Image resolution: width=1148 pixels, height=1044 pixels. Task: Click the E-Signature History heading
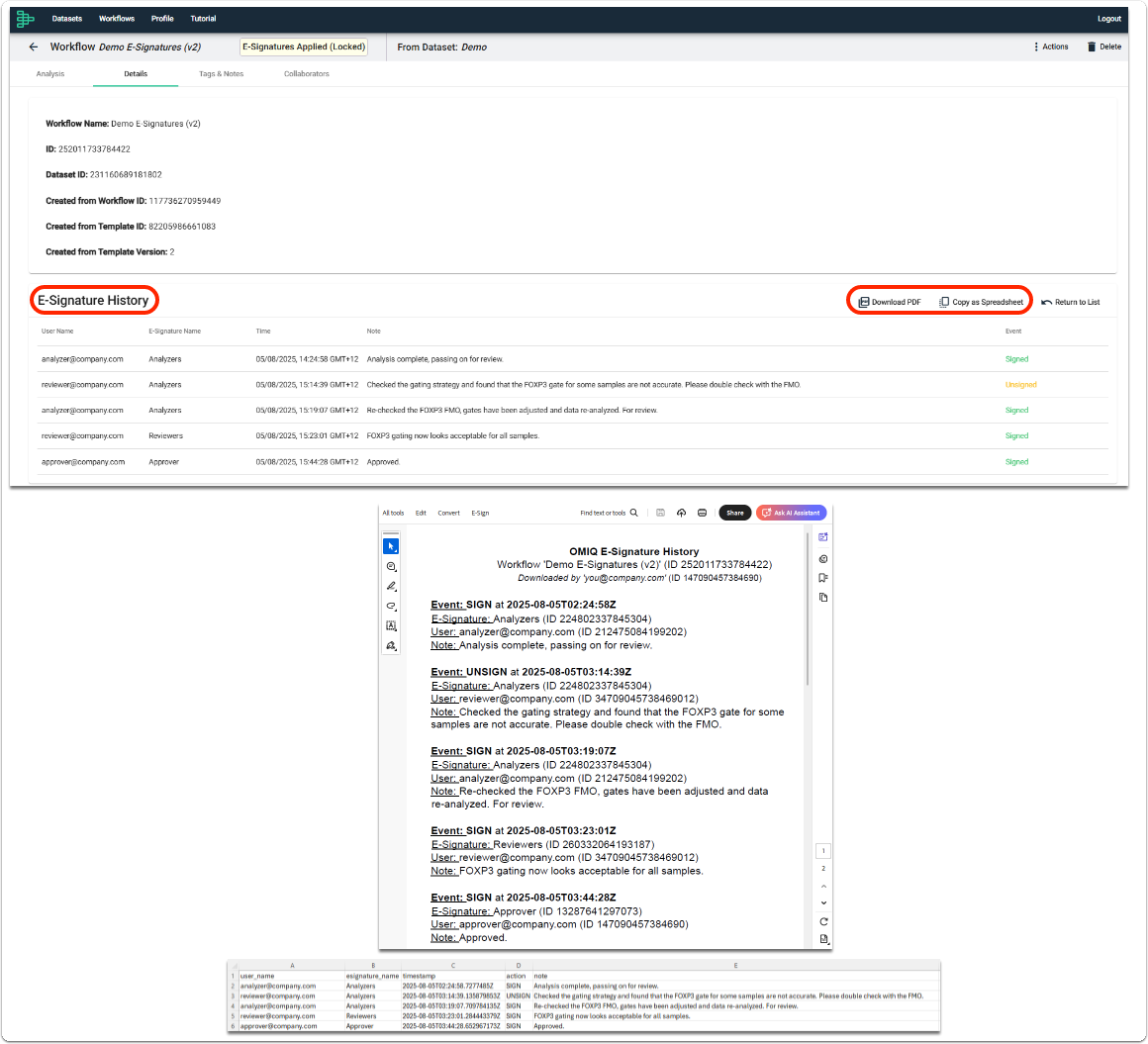[x=93, y=301]
